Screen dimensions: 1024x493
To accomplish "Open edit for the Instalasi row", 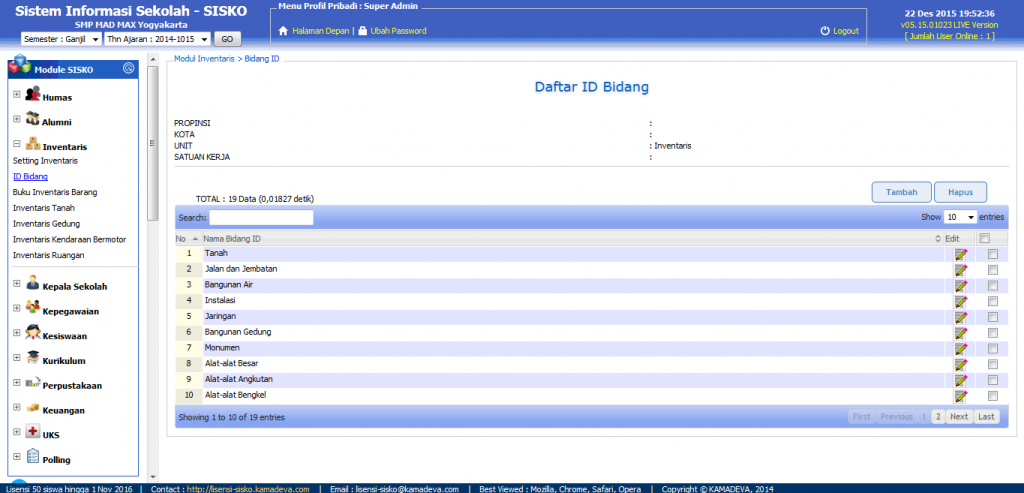I will 960,301.
